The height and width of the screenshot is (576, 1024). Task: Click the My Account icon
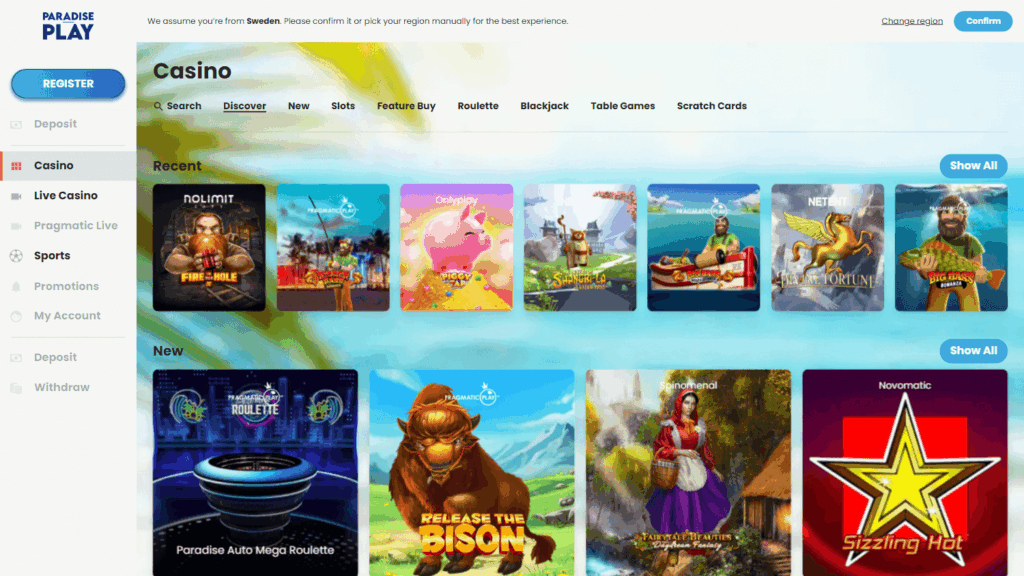pyautogui.click(x=16, y=316)
